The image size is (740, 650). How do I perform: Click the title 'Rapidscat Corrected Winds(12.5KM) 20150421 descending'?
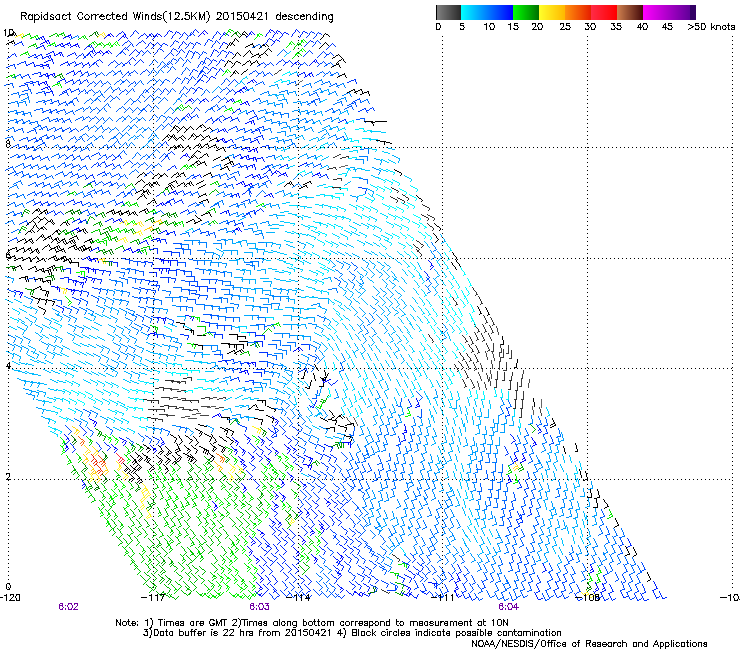[177, 17]
